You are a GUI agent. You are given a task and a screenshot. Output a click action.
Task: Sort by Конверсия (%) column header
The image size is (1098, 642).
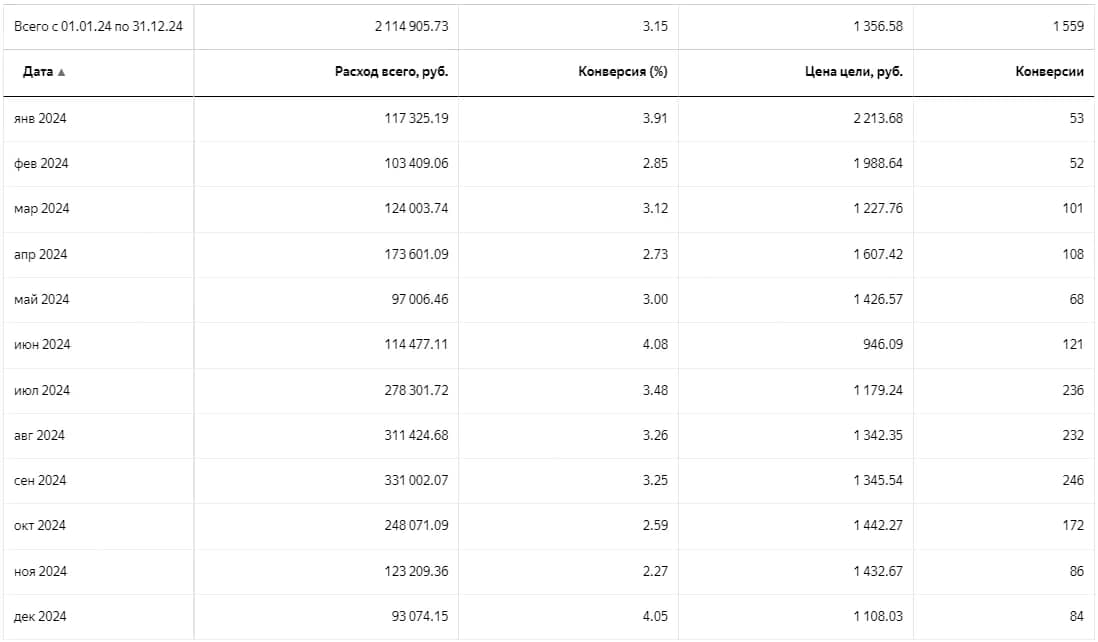pyautogui.click(x=623, y=71)
